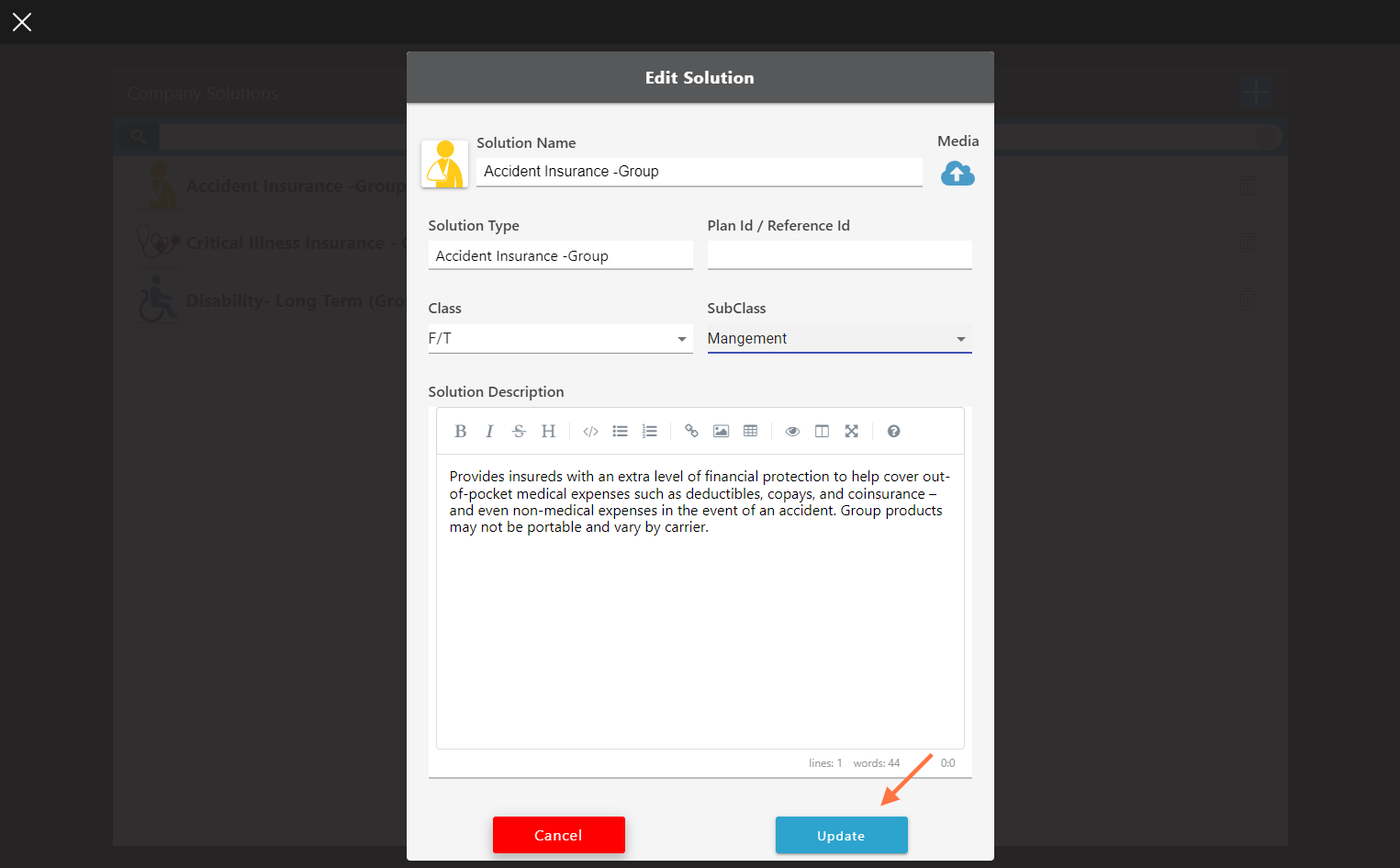Click the Solution Type input field
1400x868 pixels.
(x=560, y=255)
